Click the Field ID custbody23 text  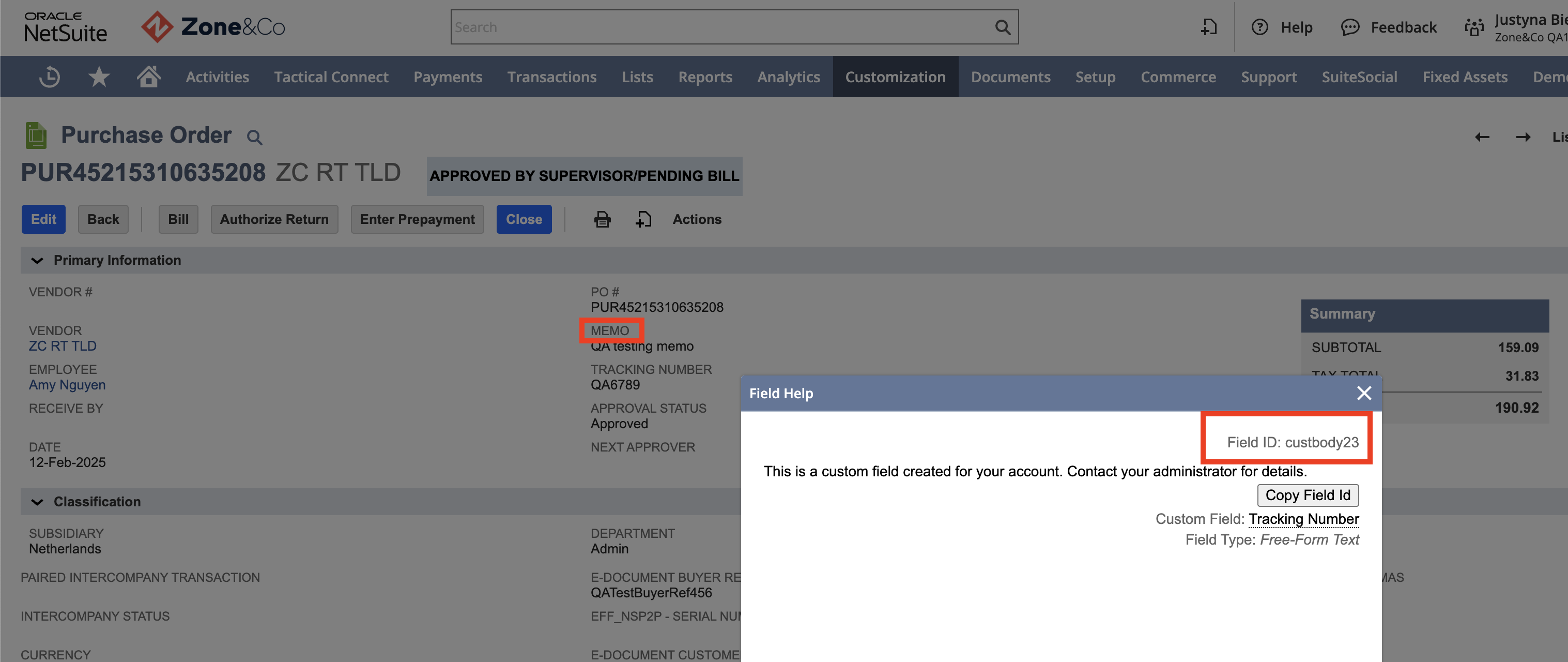(1292, 443)
